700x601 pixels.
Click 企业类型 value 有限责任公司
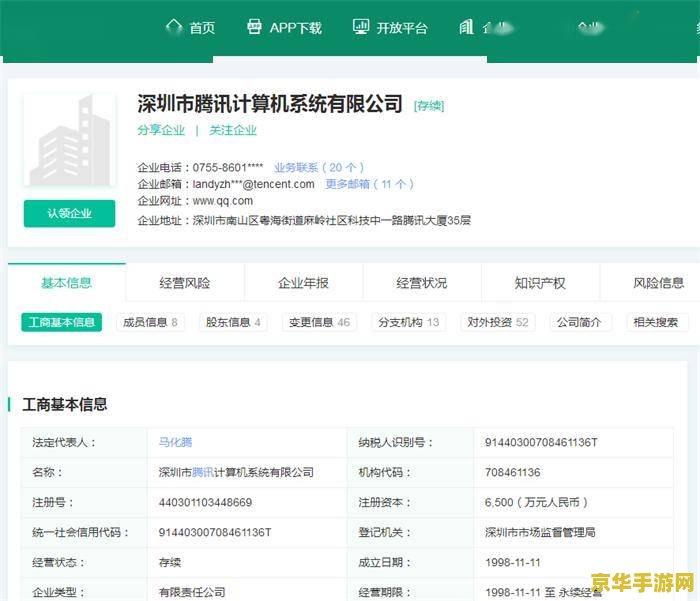[192, 592]
